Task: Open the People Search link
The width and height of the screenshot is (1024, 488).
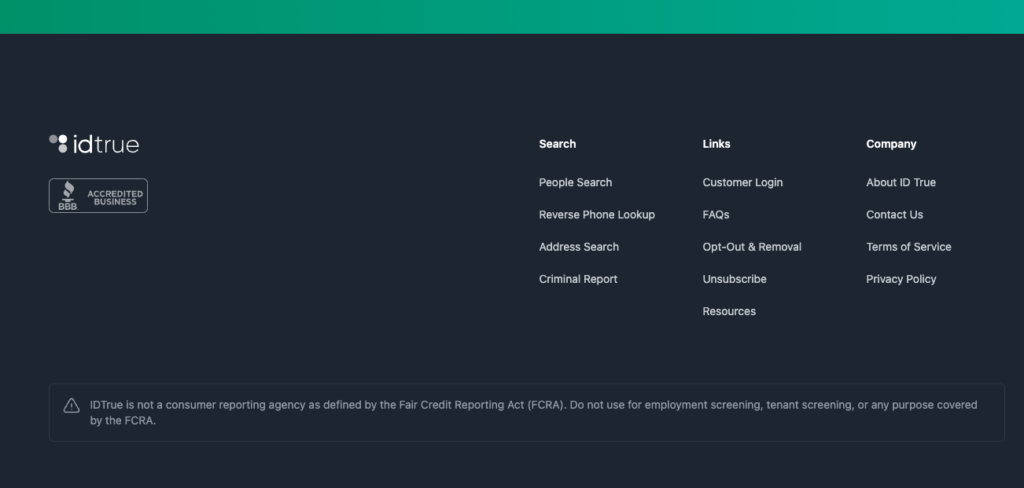Action: click(x=575, y=183)
